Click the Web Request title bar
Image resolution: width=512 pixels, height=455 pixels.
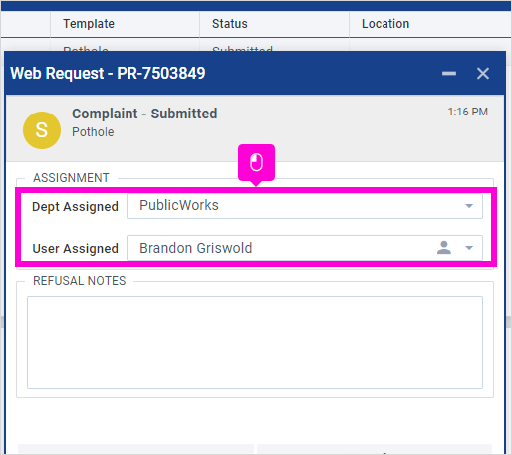click(x=255, y=73)
